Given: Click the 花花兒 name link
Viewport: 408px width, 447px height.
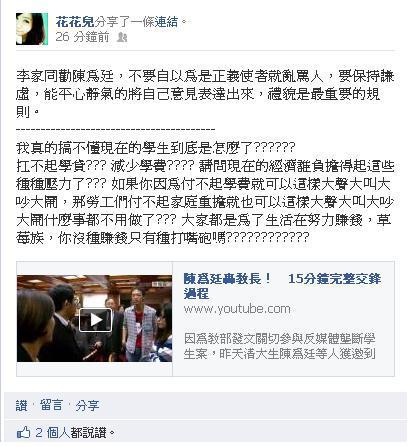Looking at the screenshot, I should 75,22.
